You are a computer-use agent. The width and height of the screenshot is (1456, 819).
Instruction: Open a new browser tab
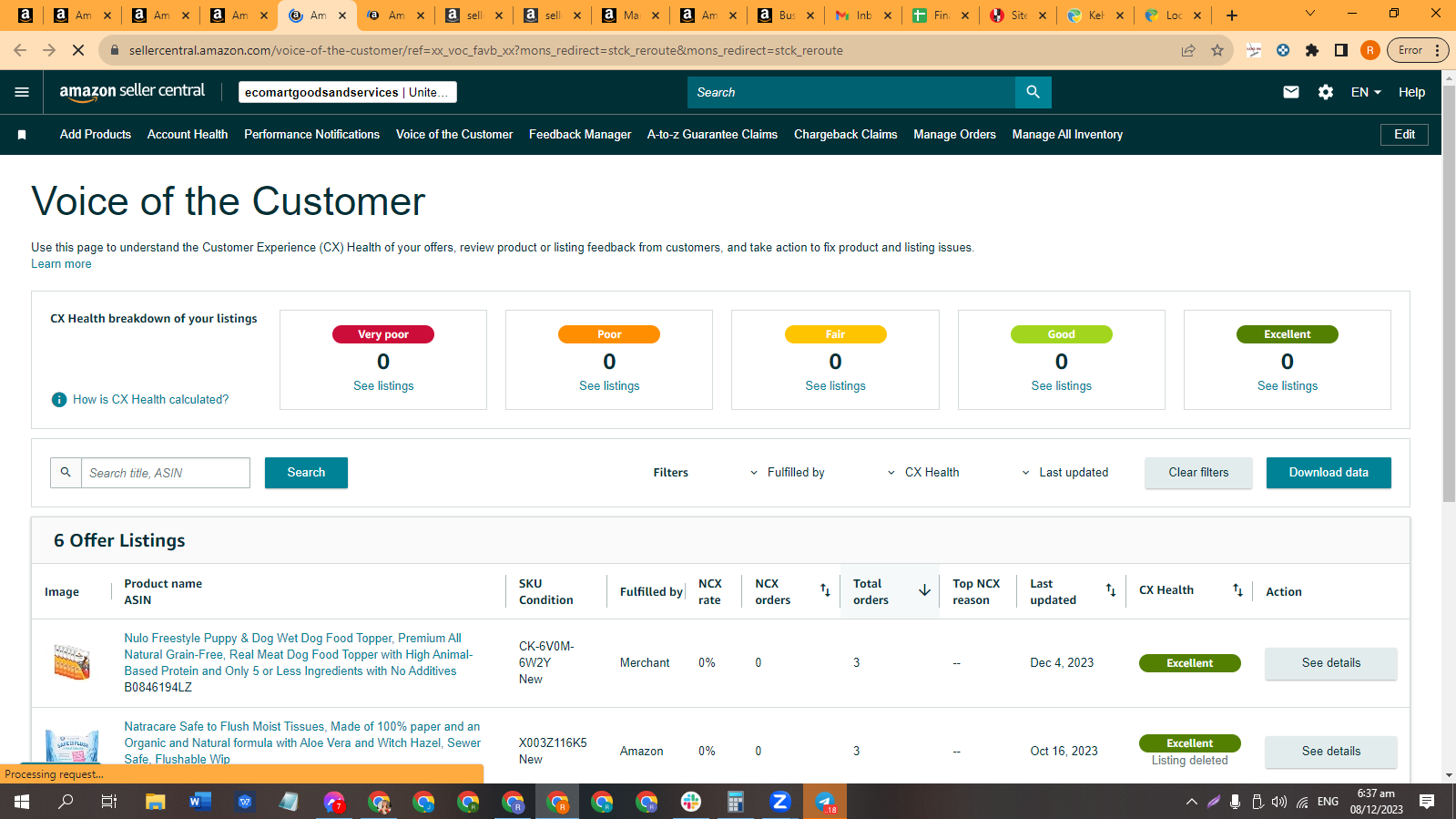pyautogui.click(x=1232, y=15)
